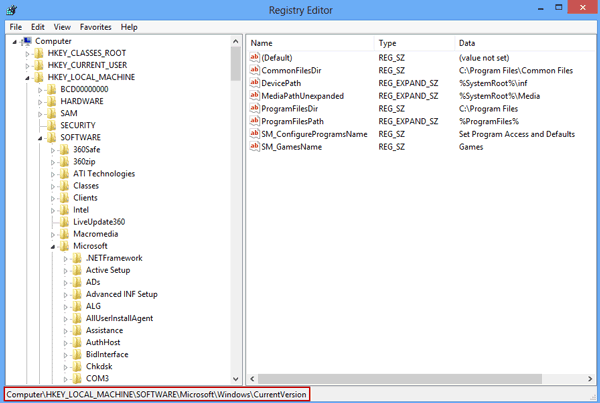Click the string icon beside ProgramFilesDir

[254, 108]
